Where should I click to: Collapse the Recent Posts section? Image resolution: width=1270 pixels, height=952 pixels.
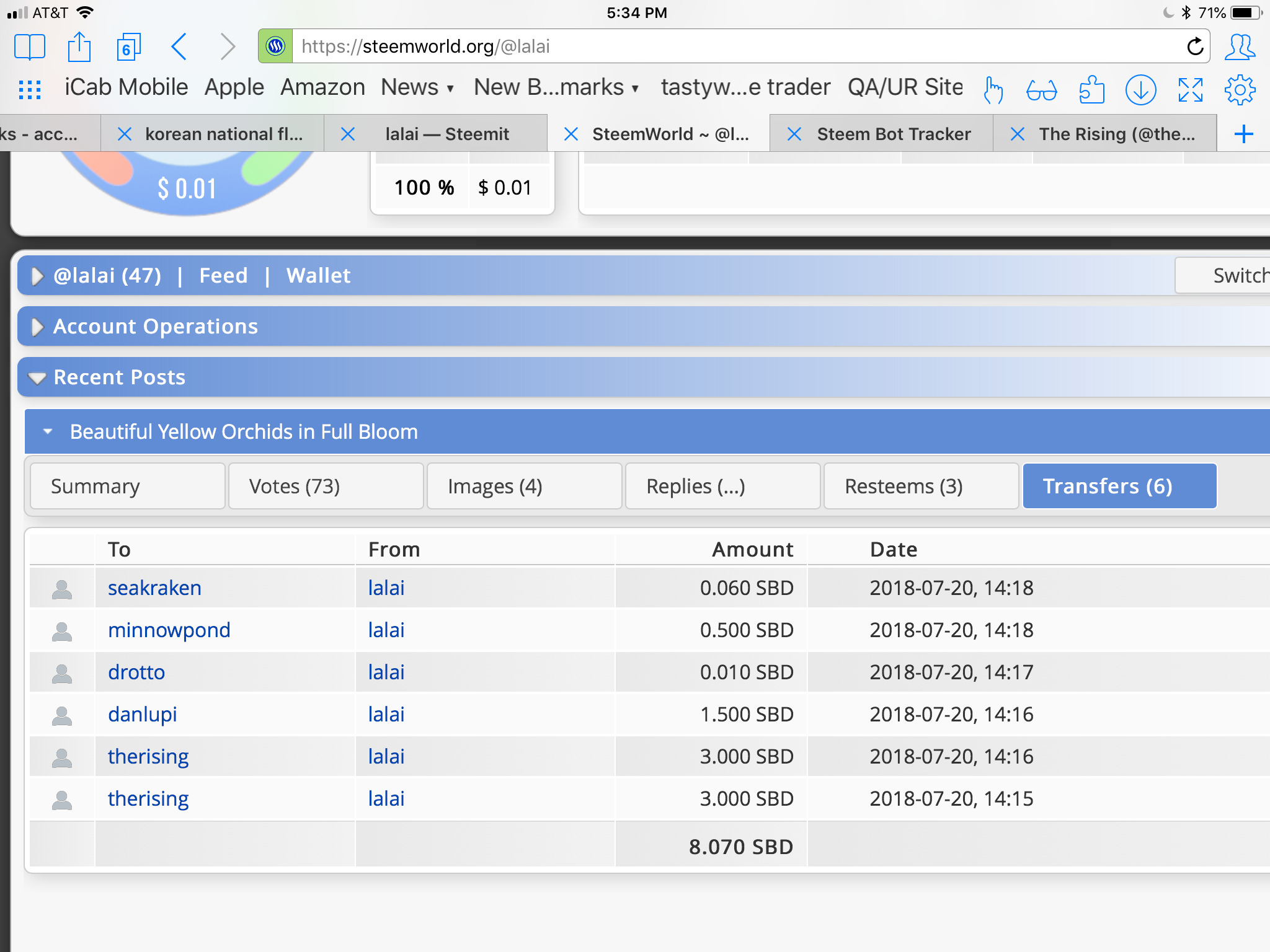click(37, 378)
